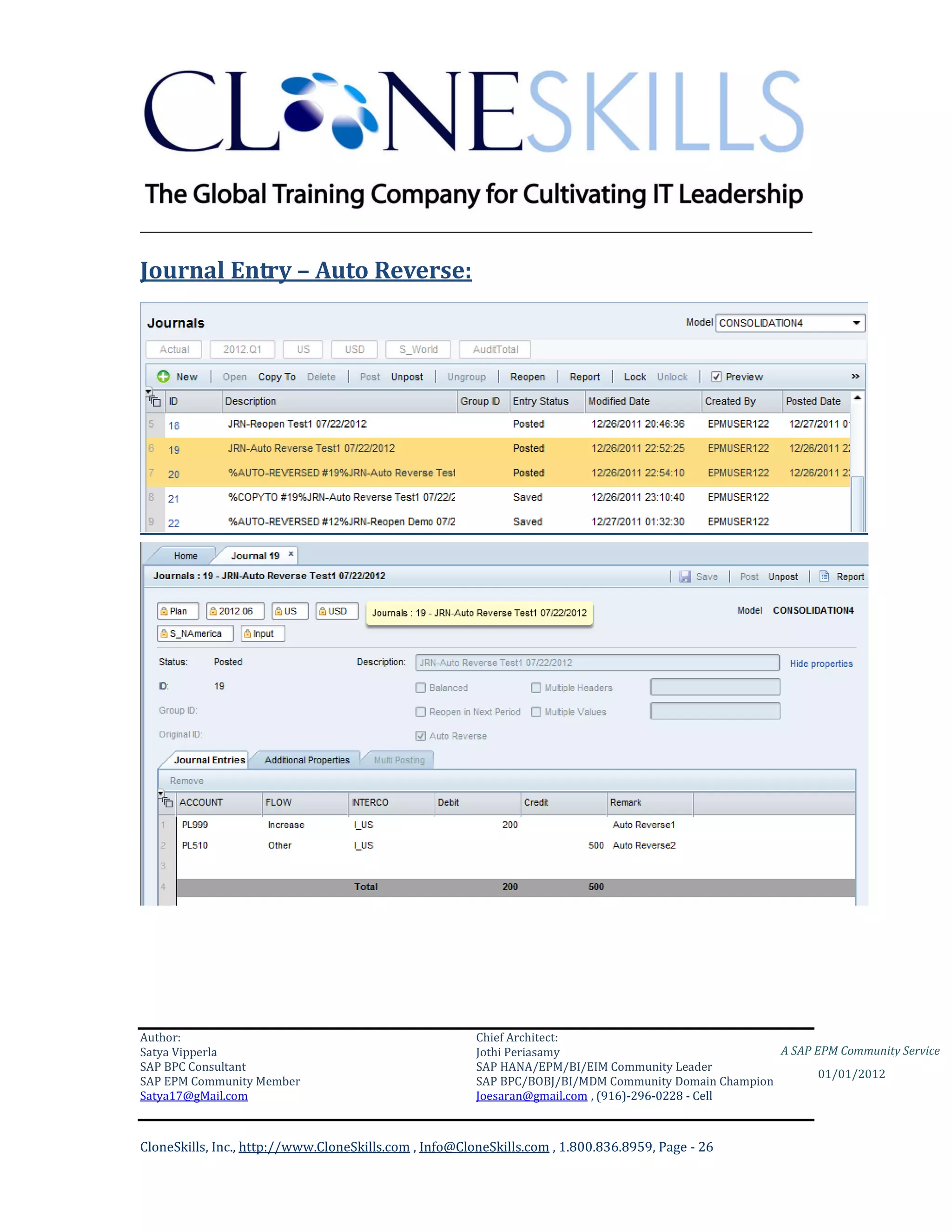Click the ACCOUNT column header
The width and height of the screenshot is (952, 1232).
(219, 802)
